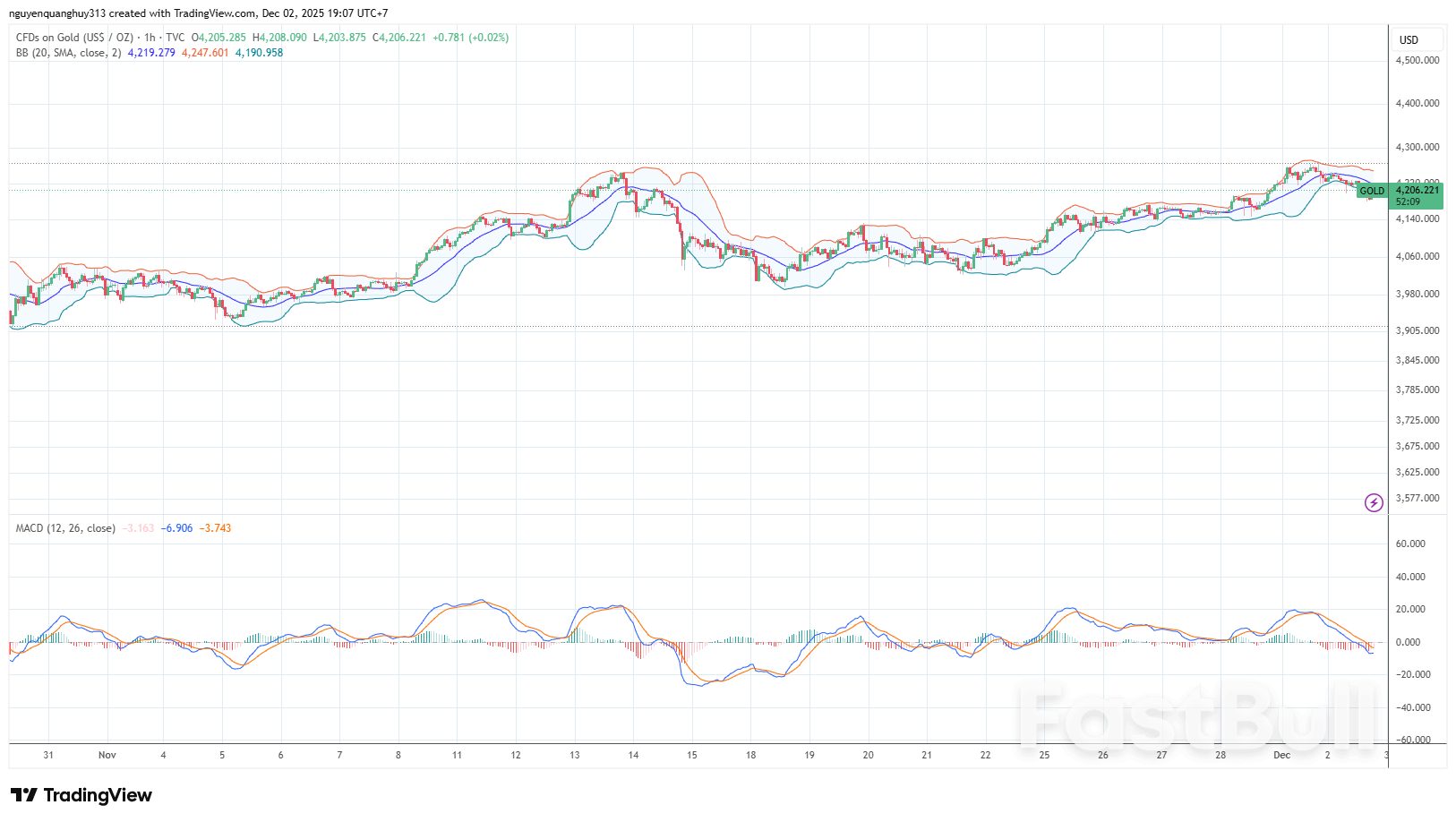Click the TradingView logo at bottom left
1456x822 pixels.
coord(81,795)
